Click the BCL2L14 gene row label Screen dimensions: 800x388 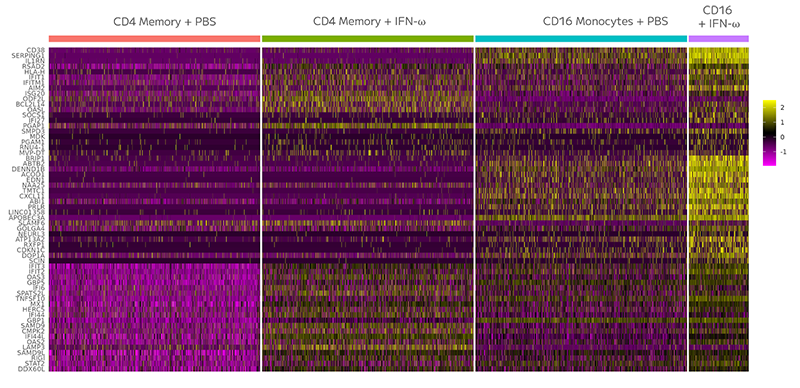[x=32, y=104]
